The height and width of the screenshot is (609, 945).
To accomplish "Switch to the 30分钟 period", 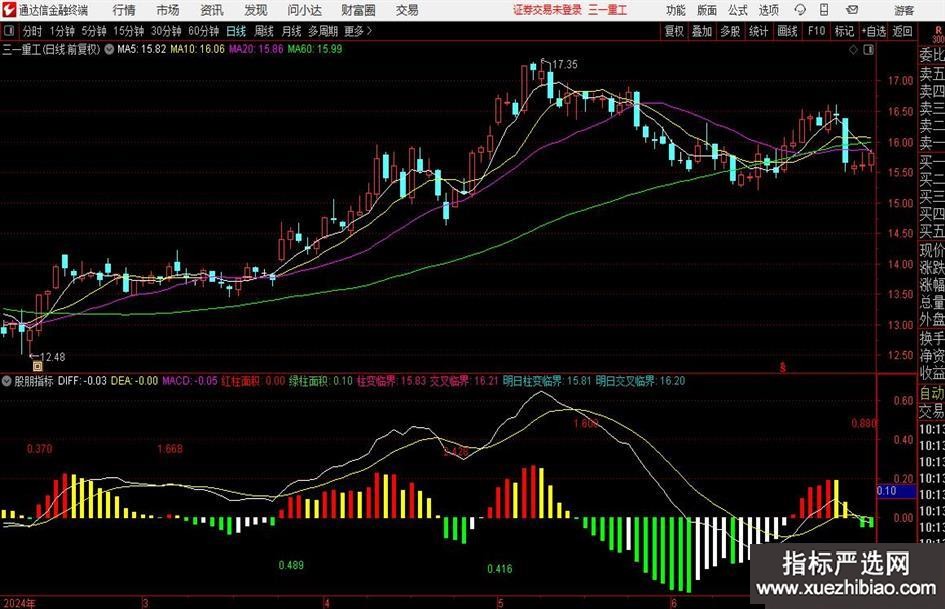I will pyautogui.click(x=166, y=31).
